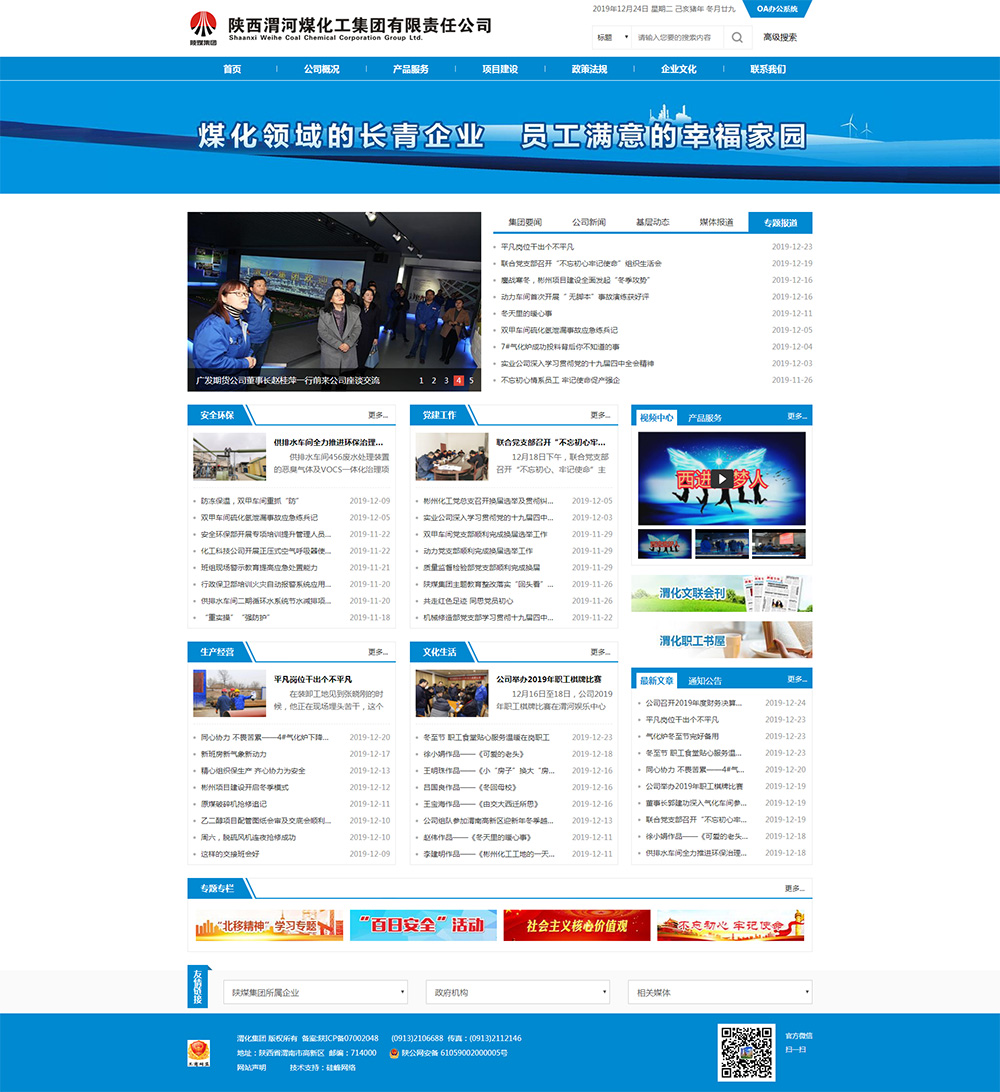Screen dimensions: 1000x1092
Task: Open the 高级搜索 advanced search link
Action: pyautogui.click(x=780, y=38)
